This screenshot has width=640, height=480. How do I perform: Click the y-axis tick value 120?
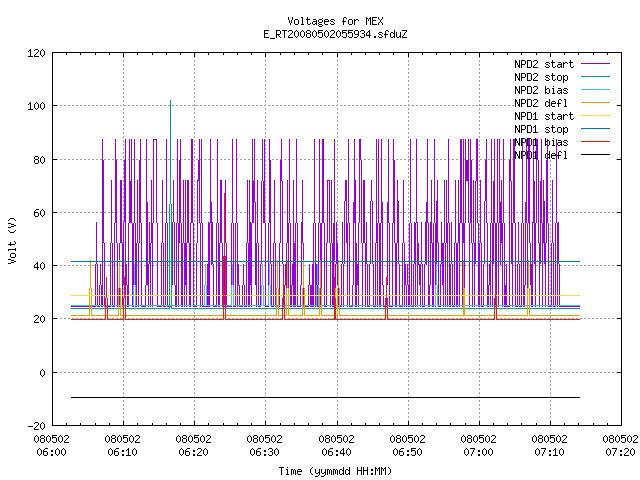click(36, 53)
